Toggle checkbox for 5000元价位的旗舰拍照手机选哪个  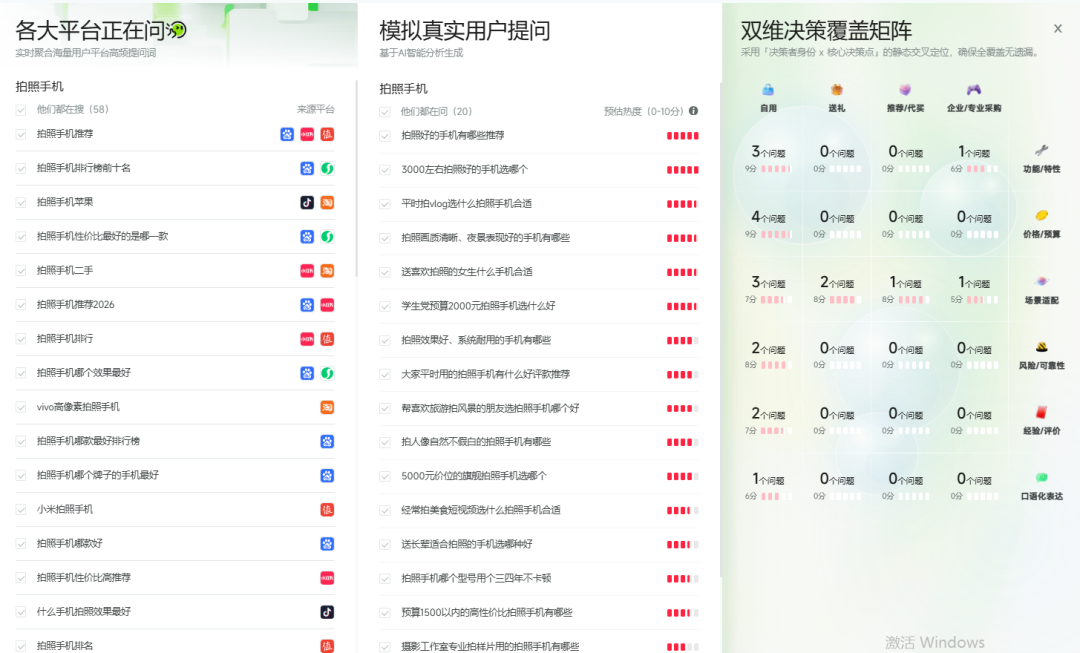pos(385,477)
